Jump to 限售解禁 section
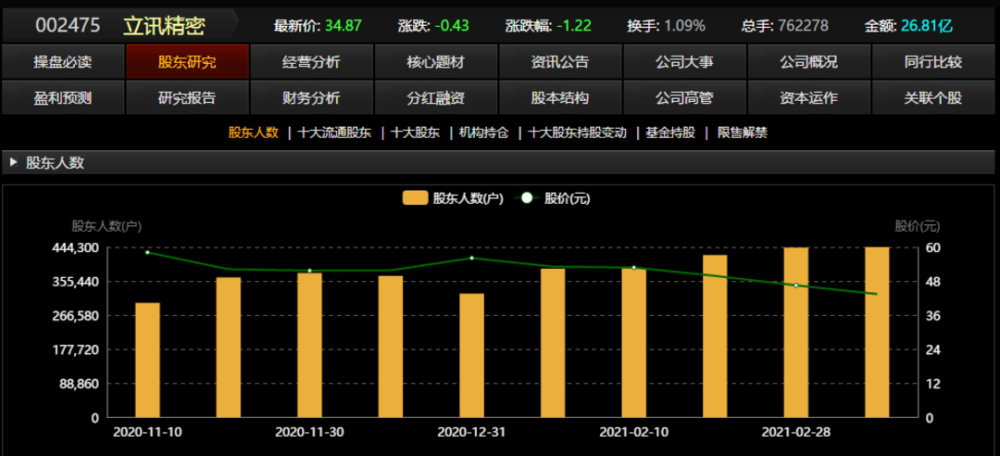 coord(742,133)
